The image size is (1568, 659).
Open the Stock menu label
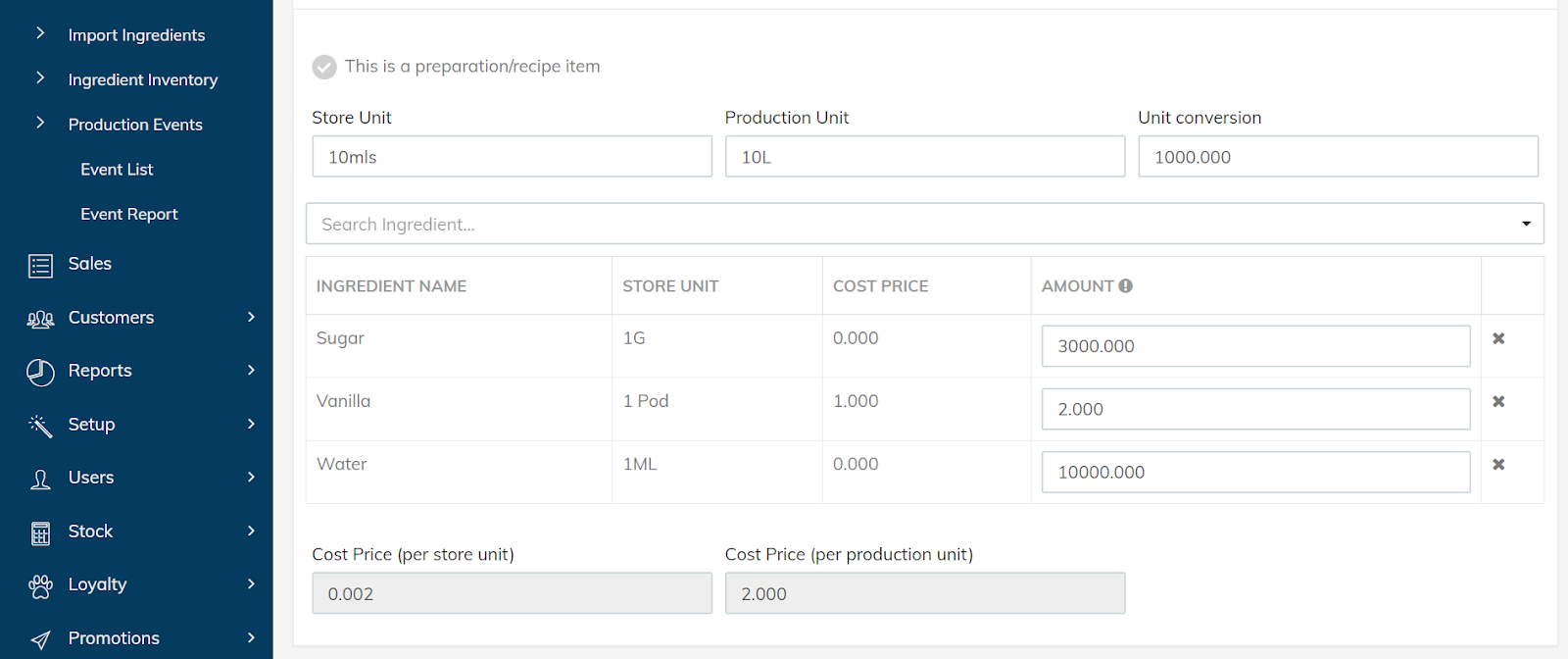(90, 531)
